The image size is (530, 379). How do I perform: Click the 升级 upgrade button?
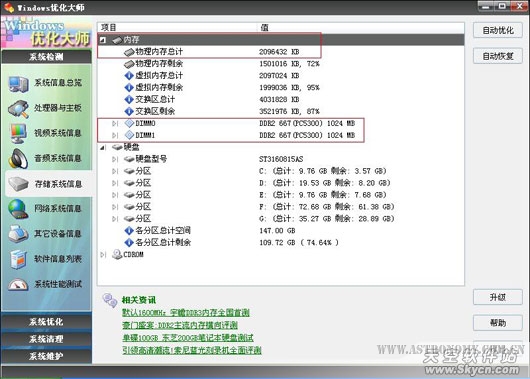coord(498,298)
